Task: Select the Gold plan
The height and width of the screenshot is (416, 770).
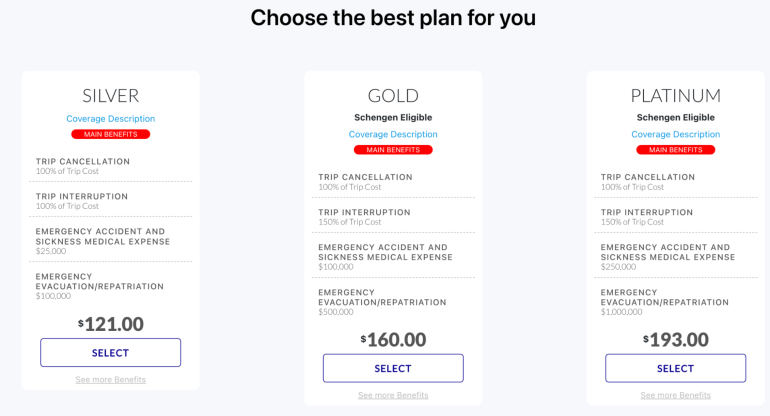Action: pos(393,368)
